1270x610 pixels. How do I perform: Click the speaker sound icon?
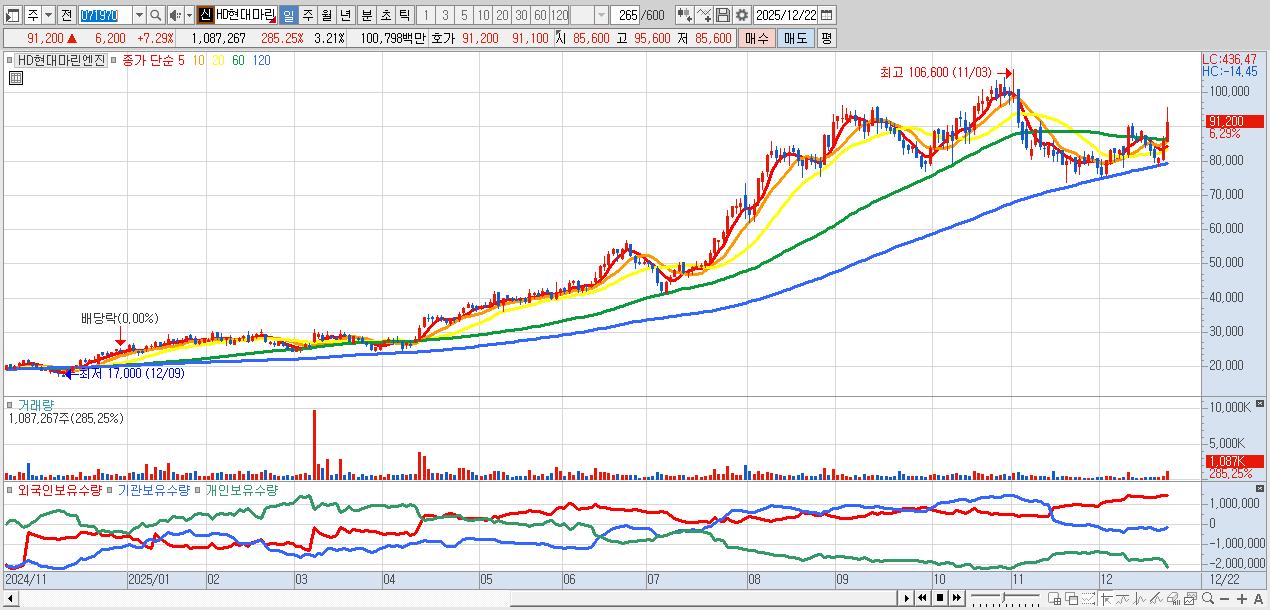pos(175,15)
